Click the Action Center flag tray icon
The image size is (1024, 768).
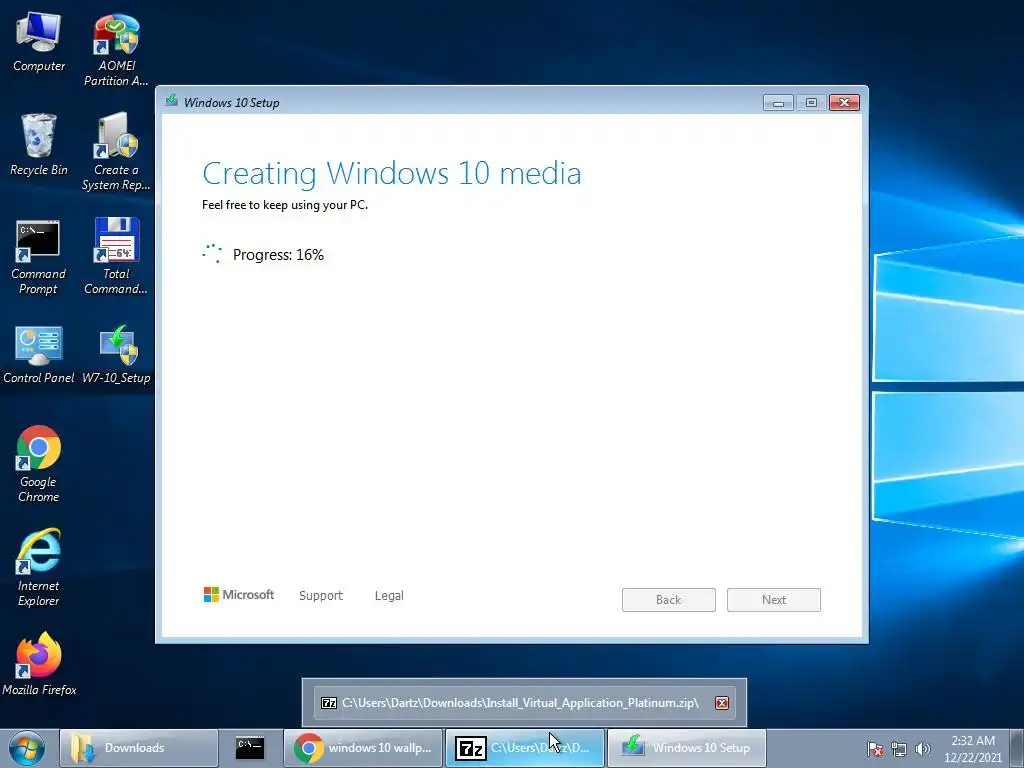[875, 749]
